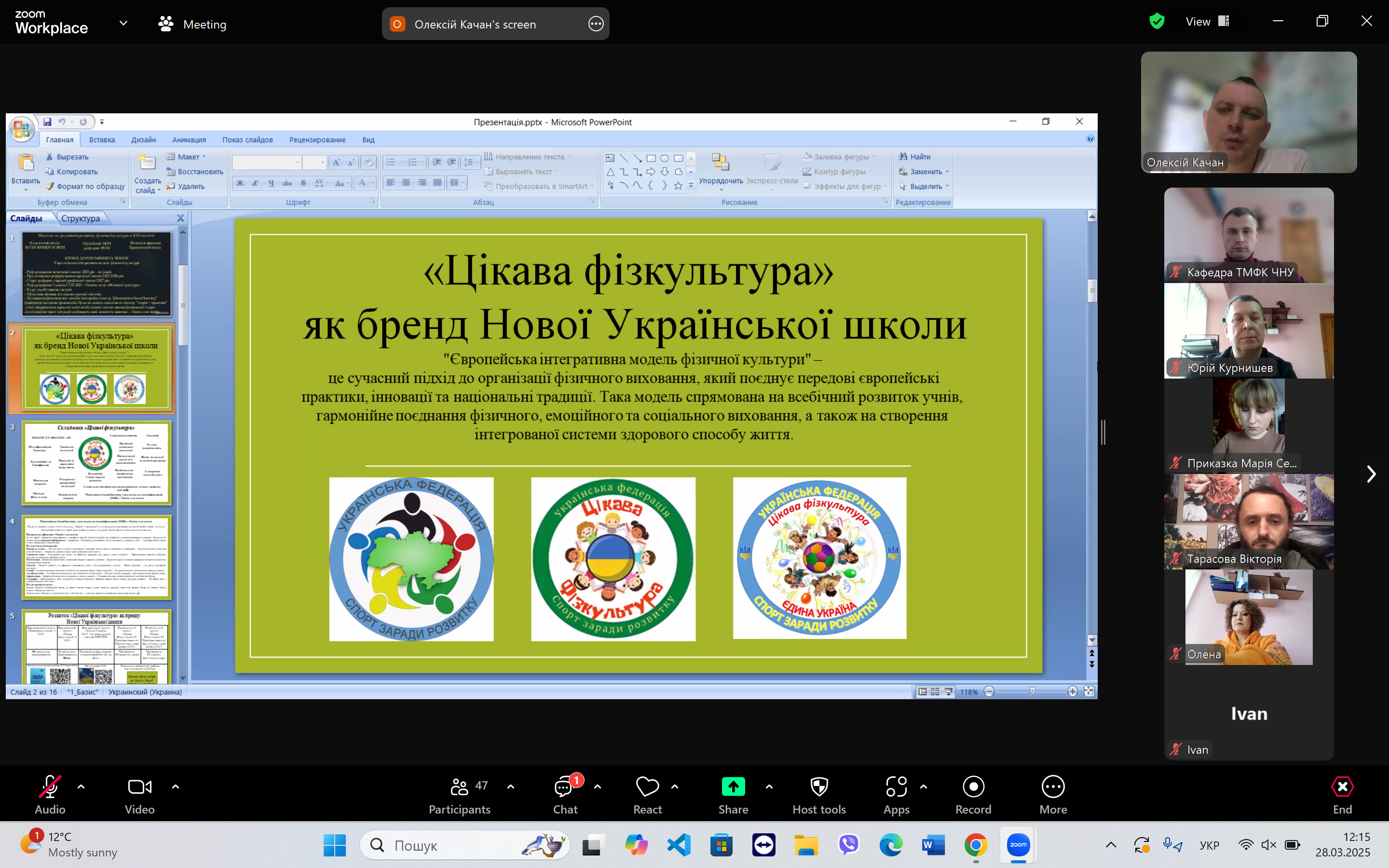Open the Показ слайдов ribbon tab
1389x868 pixels.
(247, 139)
